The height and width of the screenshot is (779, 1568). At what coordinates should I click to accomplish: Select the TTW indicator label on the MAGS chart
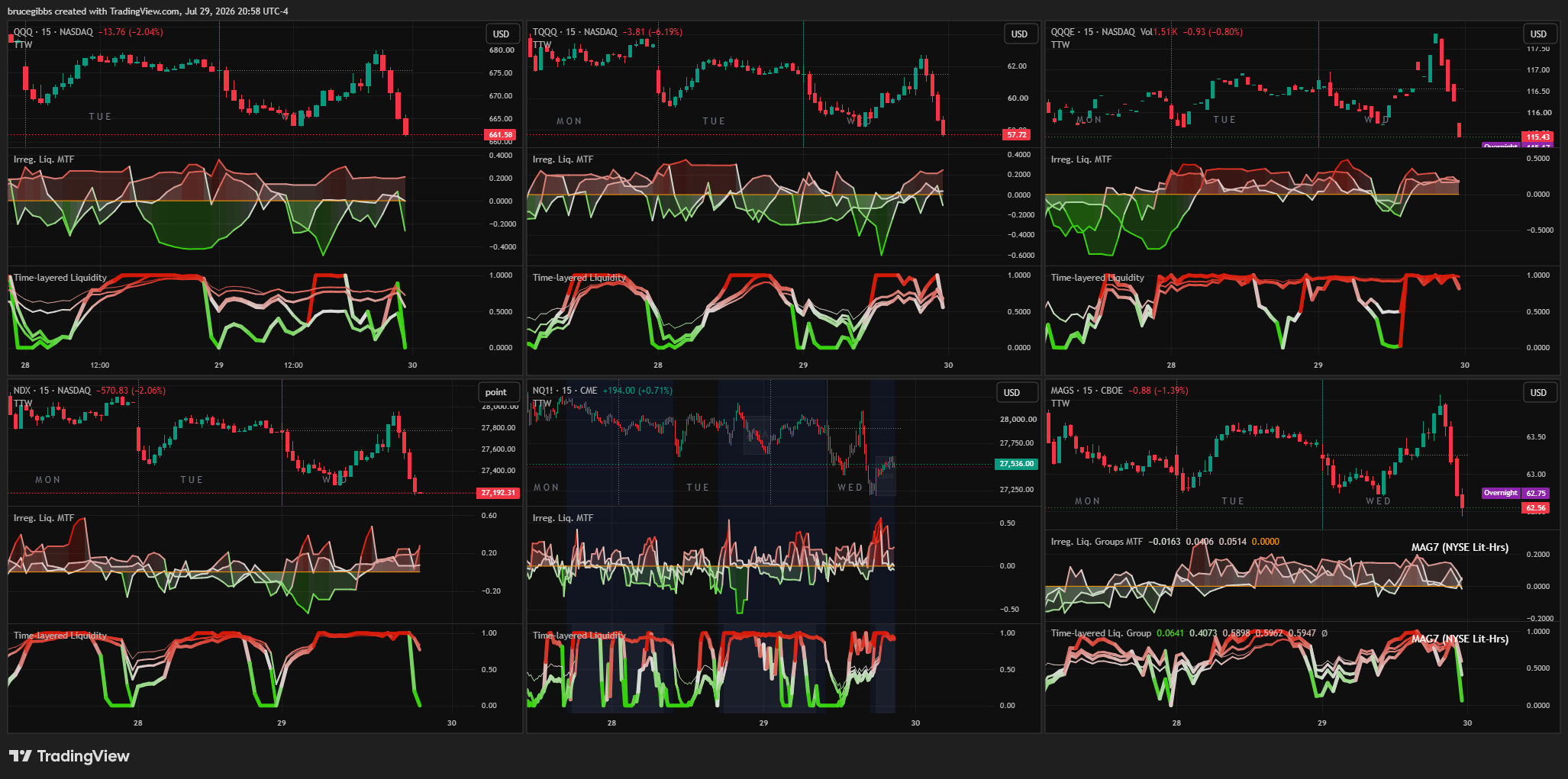tap(1060, 404)
